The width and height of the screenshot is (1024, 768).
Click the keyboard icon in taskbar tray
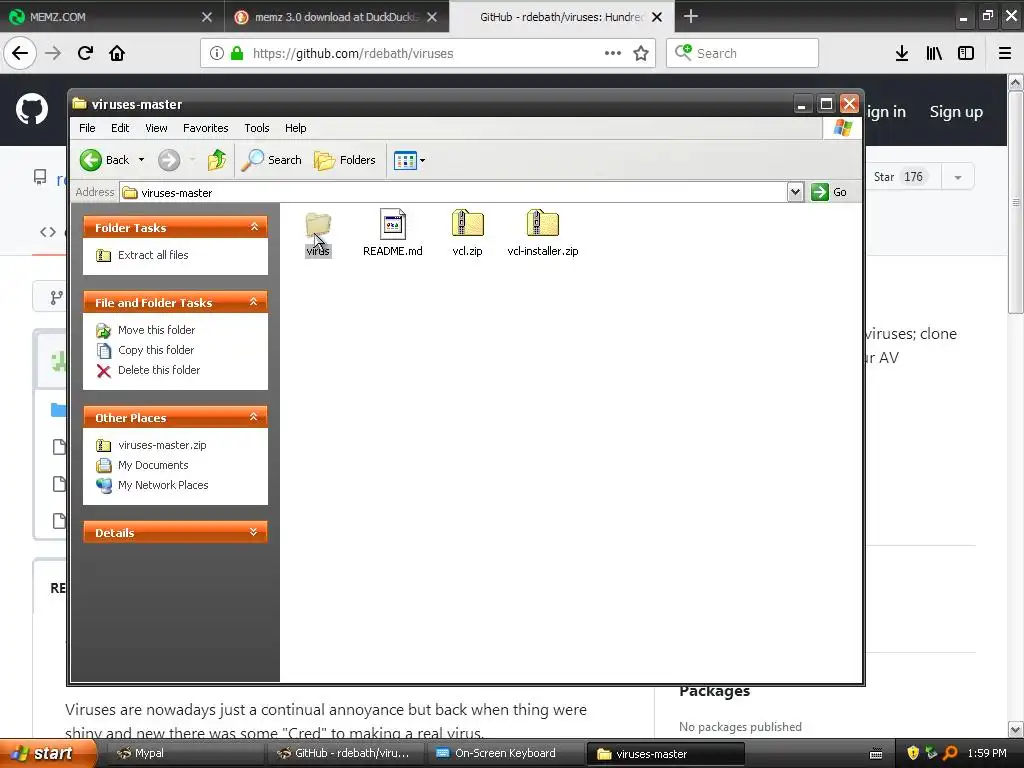coord(876,754)
